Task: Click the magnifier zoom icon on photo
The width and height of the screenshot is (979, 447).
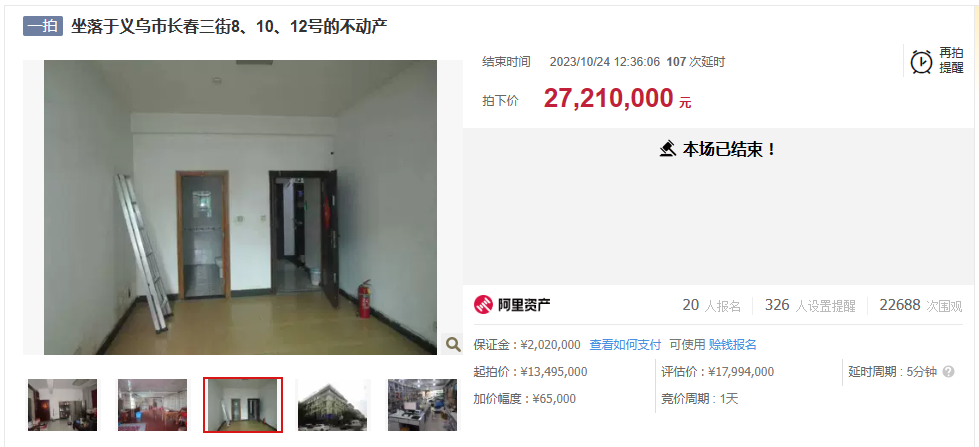Action: 452,344
